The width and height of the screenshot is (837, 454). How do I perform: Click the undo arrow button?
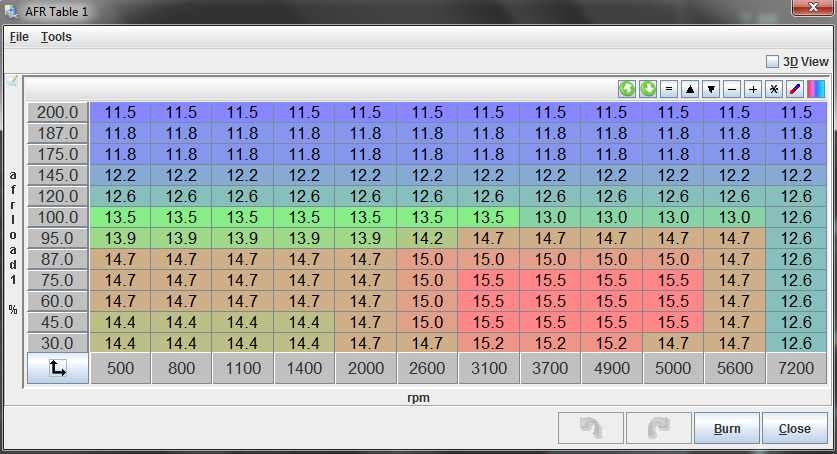[x=591, y=428]
